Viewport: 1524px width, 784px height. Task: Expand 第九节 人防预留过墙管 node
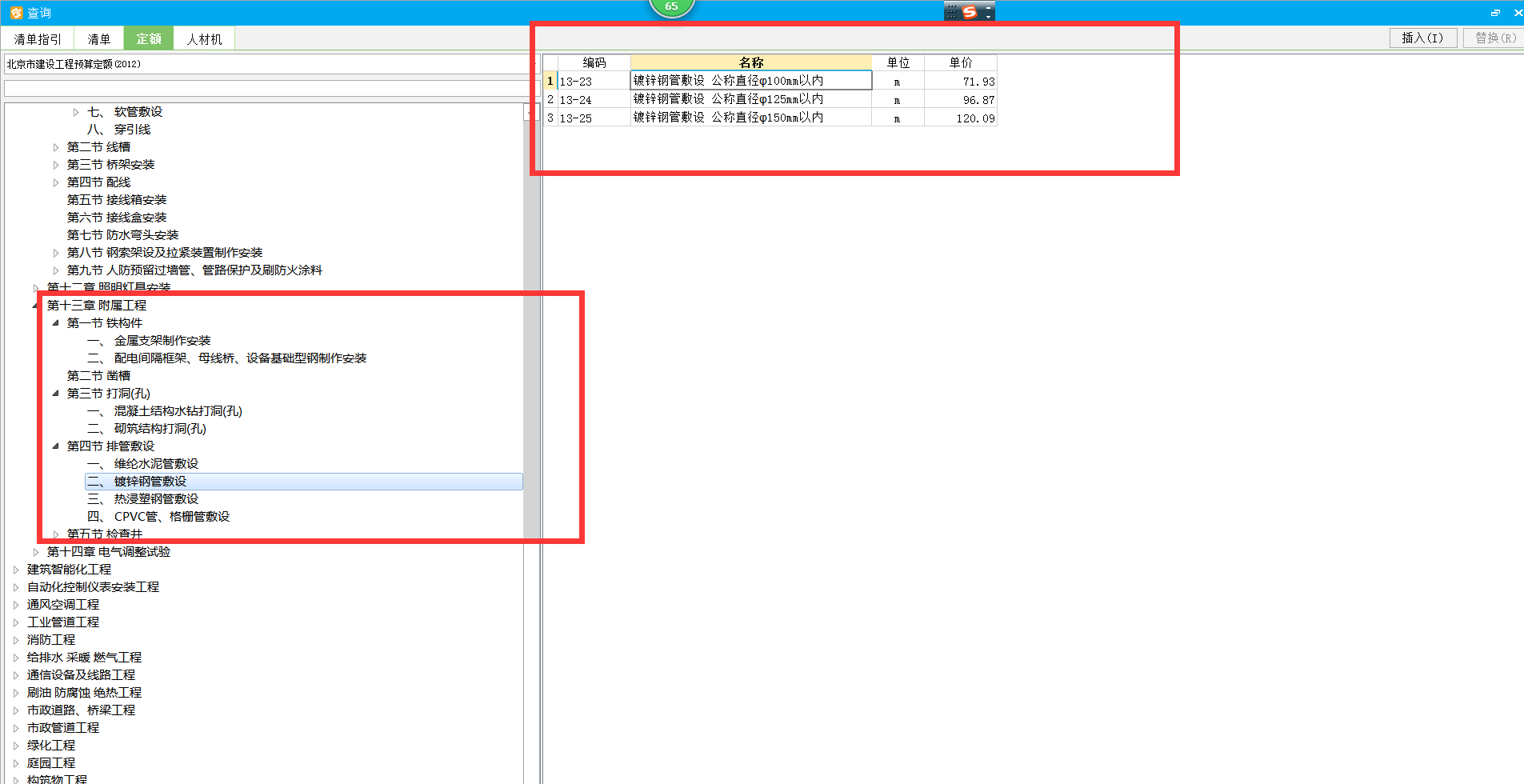tap(56, 270)
